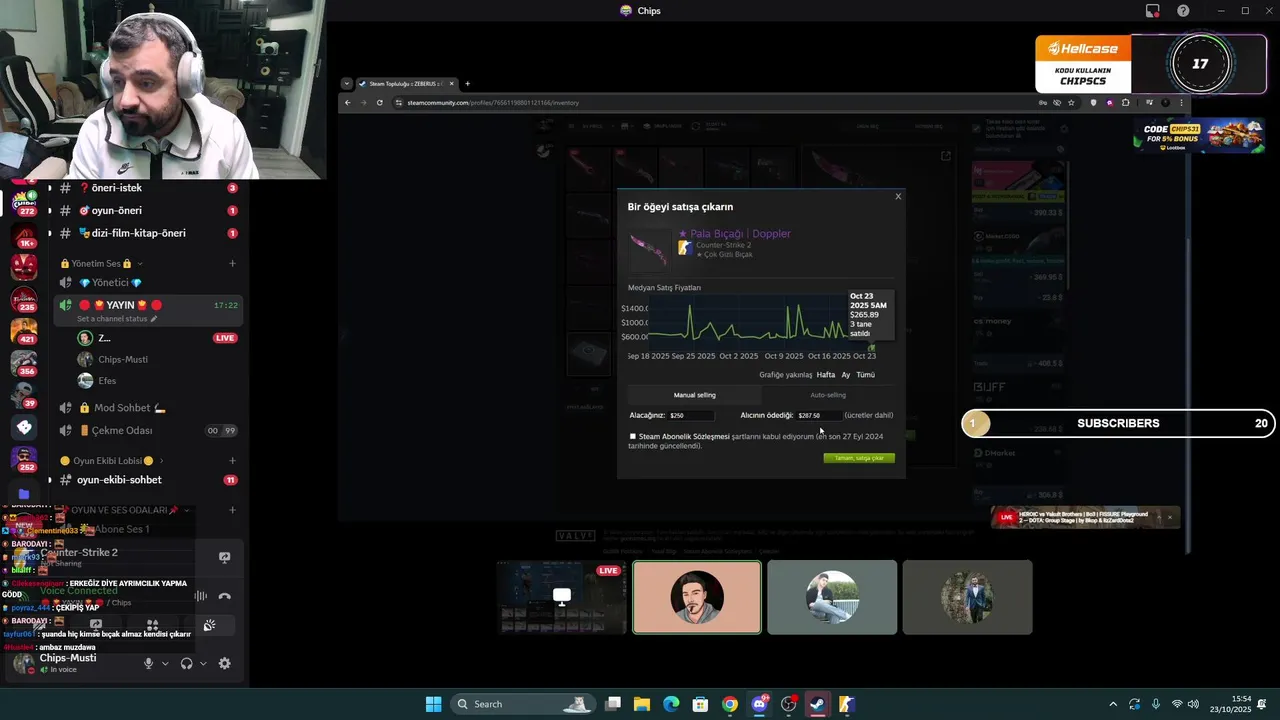This screenshot has width=1280, height=720.
Task: Click the taskbar Search box
Action: coord(523,704)
